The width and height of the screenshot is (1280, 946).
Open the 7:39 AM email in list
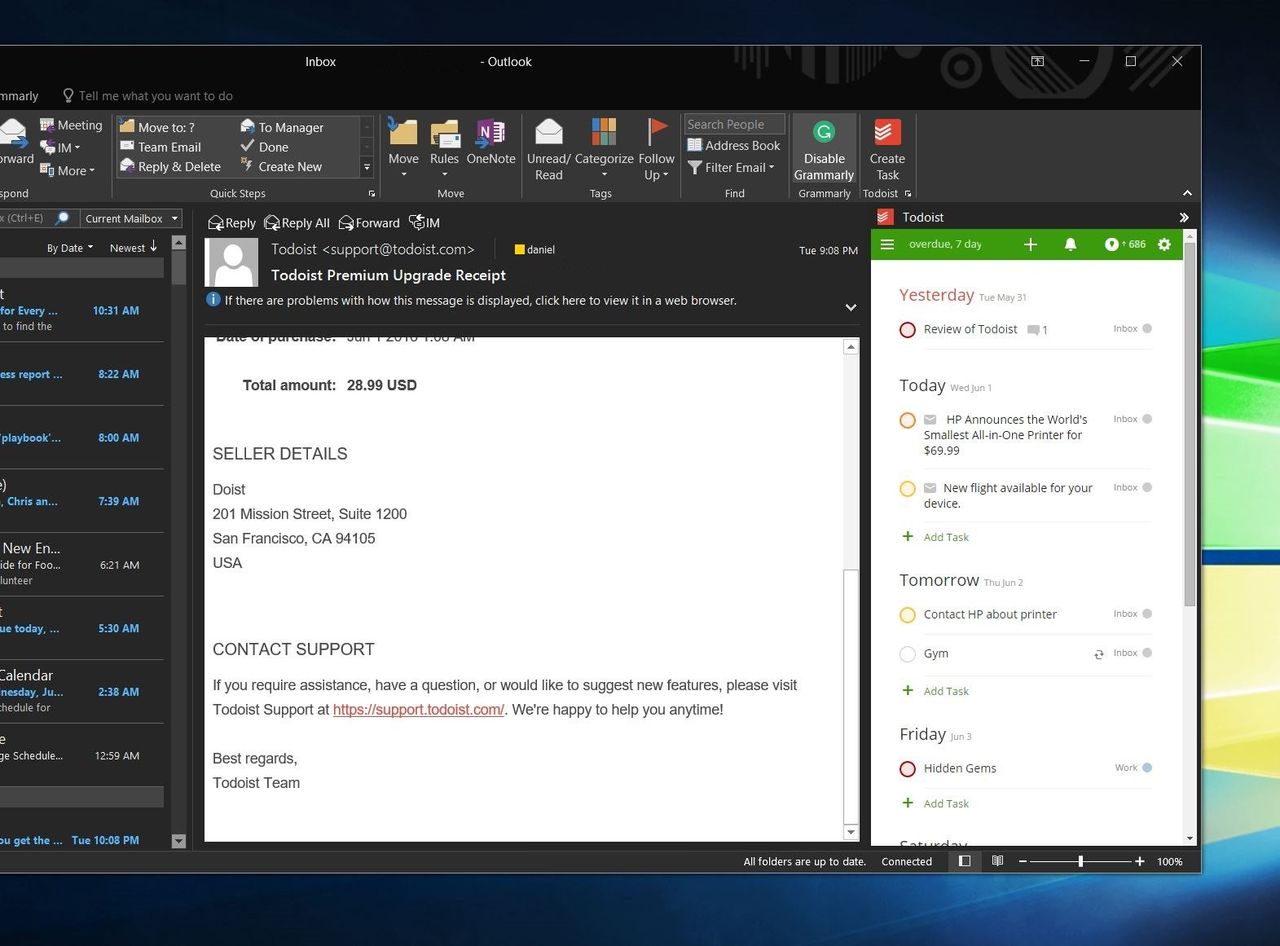point(82,501)
